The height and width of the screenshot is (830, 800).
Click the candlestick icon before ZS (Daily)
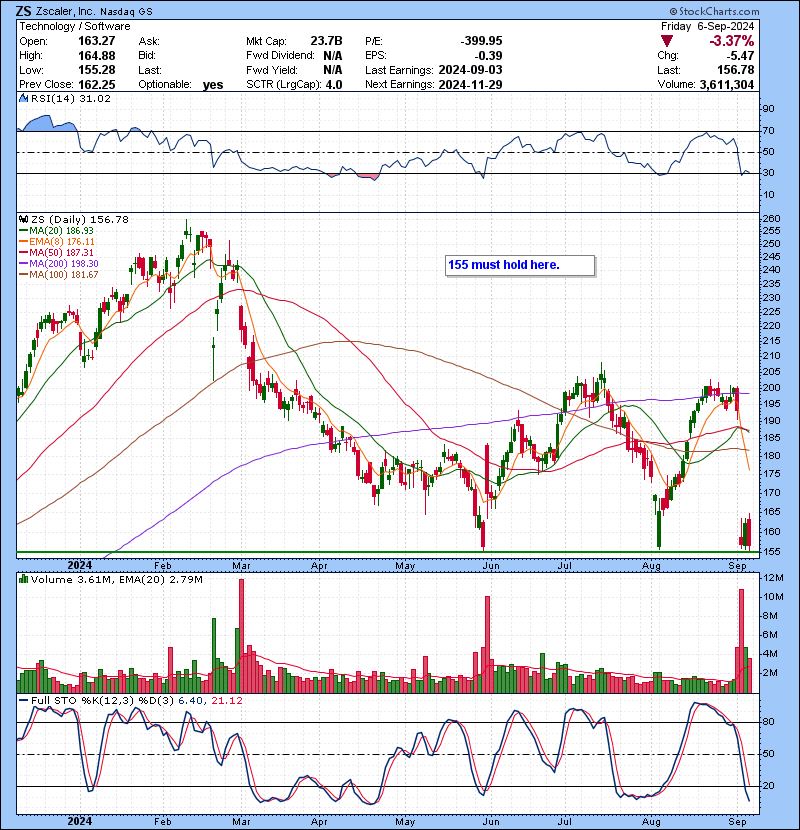point(23,219)
